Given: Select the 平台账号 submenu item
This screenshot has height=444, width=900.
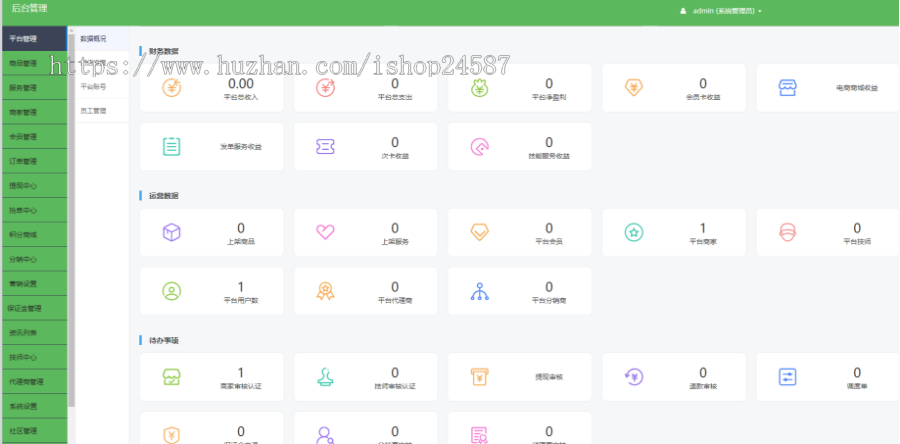Looking at the screenshot, I should [x=102, y=87].
